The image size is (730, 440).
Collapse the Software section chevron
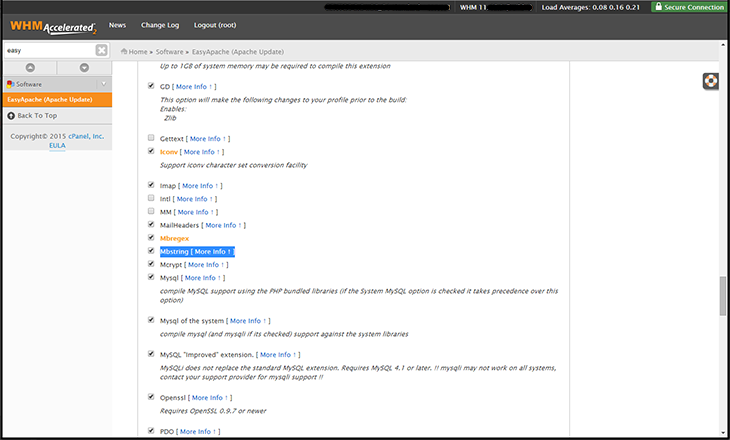pos(104,84)
